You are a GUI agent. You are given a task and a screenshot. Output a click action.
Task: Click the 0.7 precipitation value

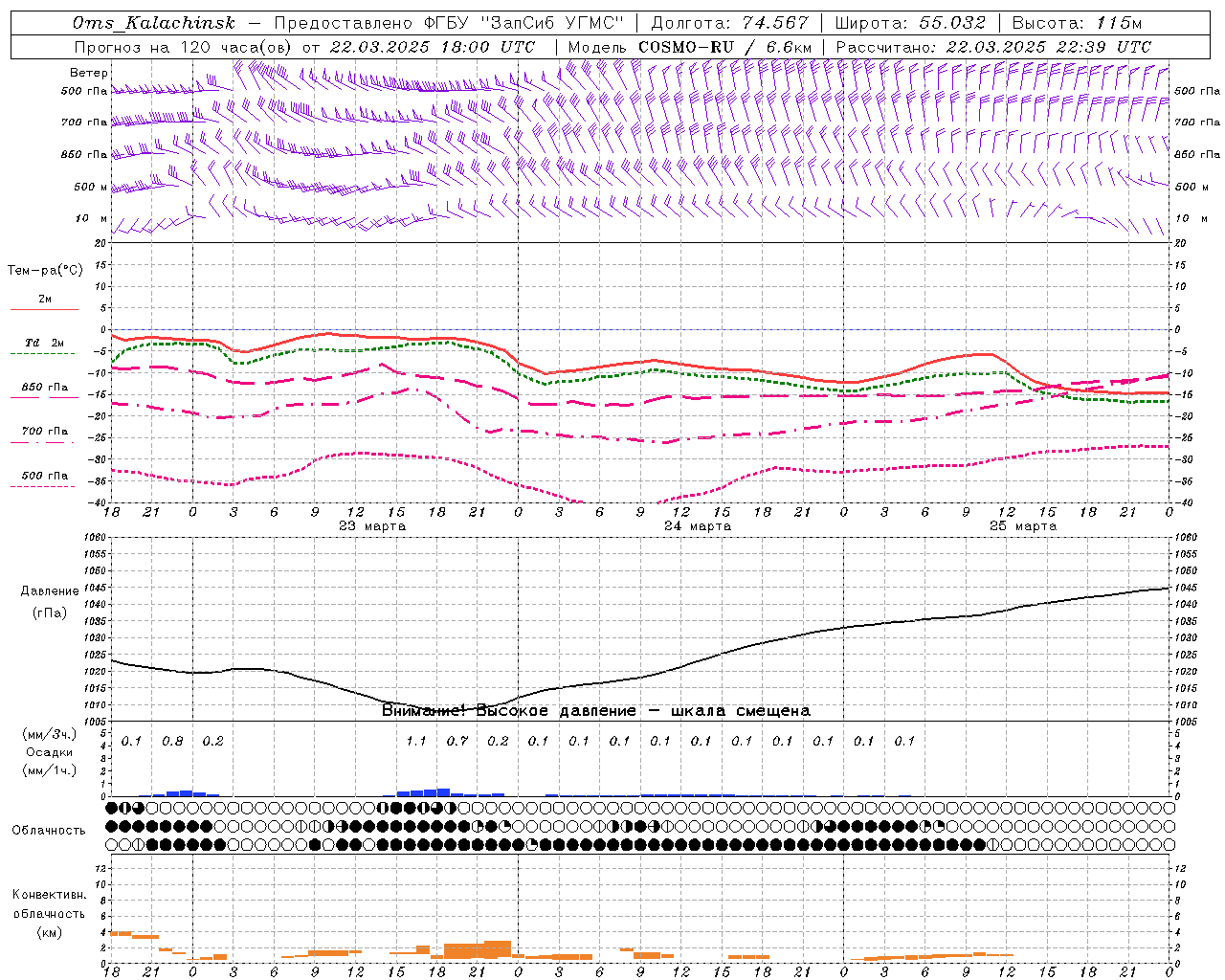pos(457,741)
